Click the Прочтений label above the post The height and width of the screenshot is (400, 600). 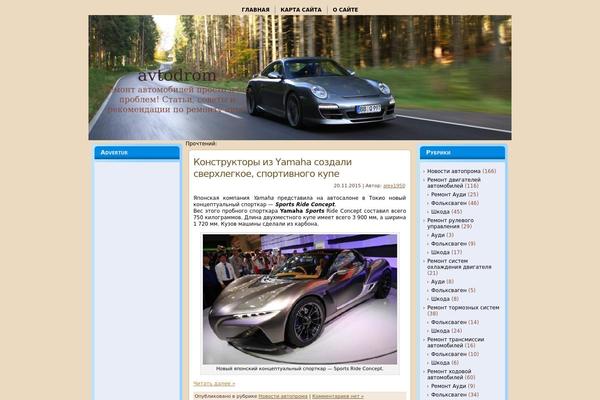click(x=201, y=144)
